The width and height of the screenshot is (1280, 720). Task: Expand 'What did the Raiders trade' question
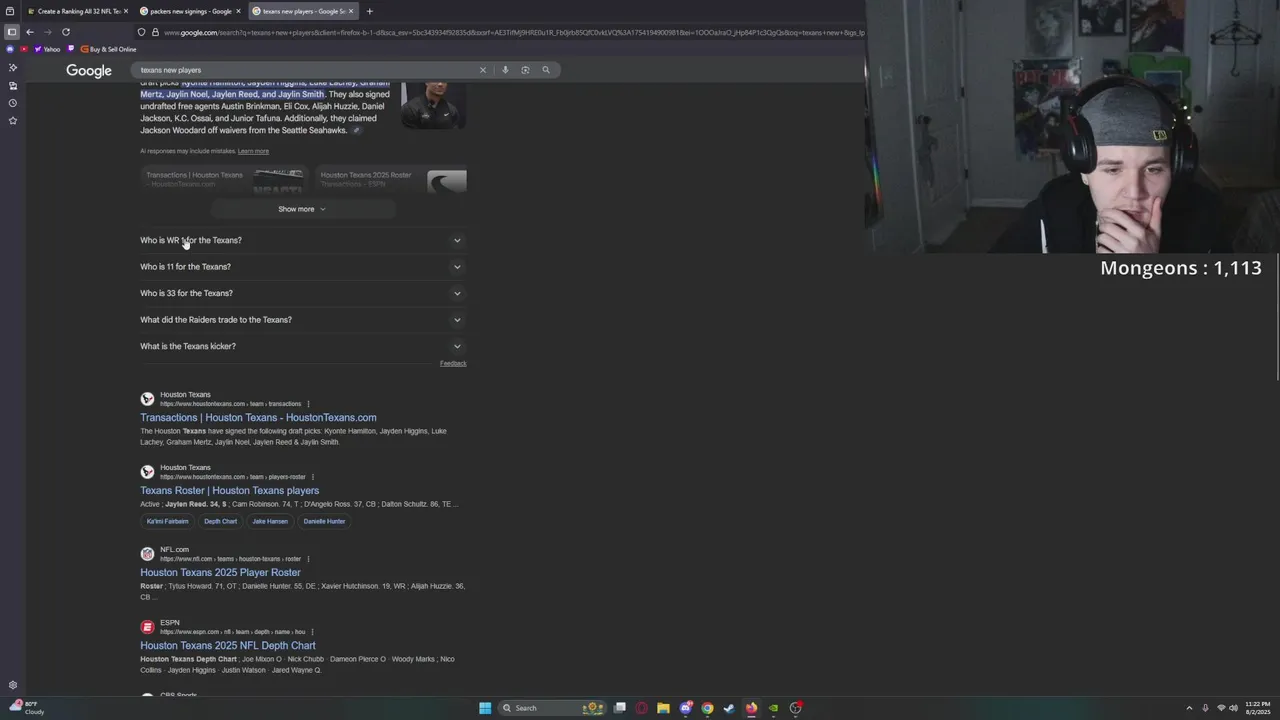[x=302, y=320]
